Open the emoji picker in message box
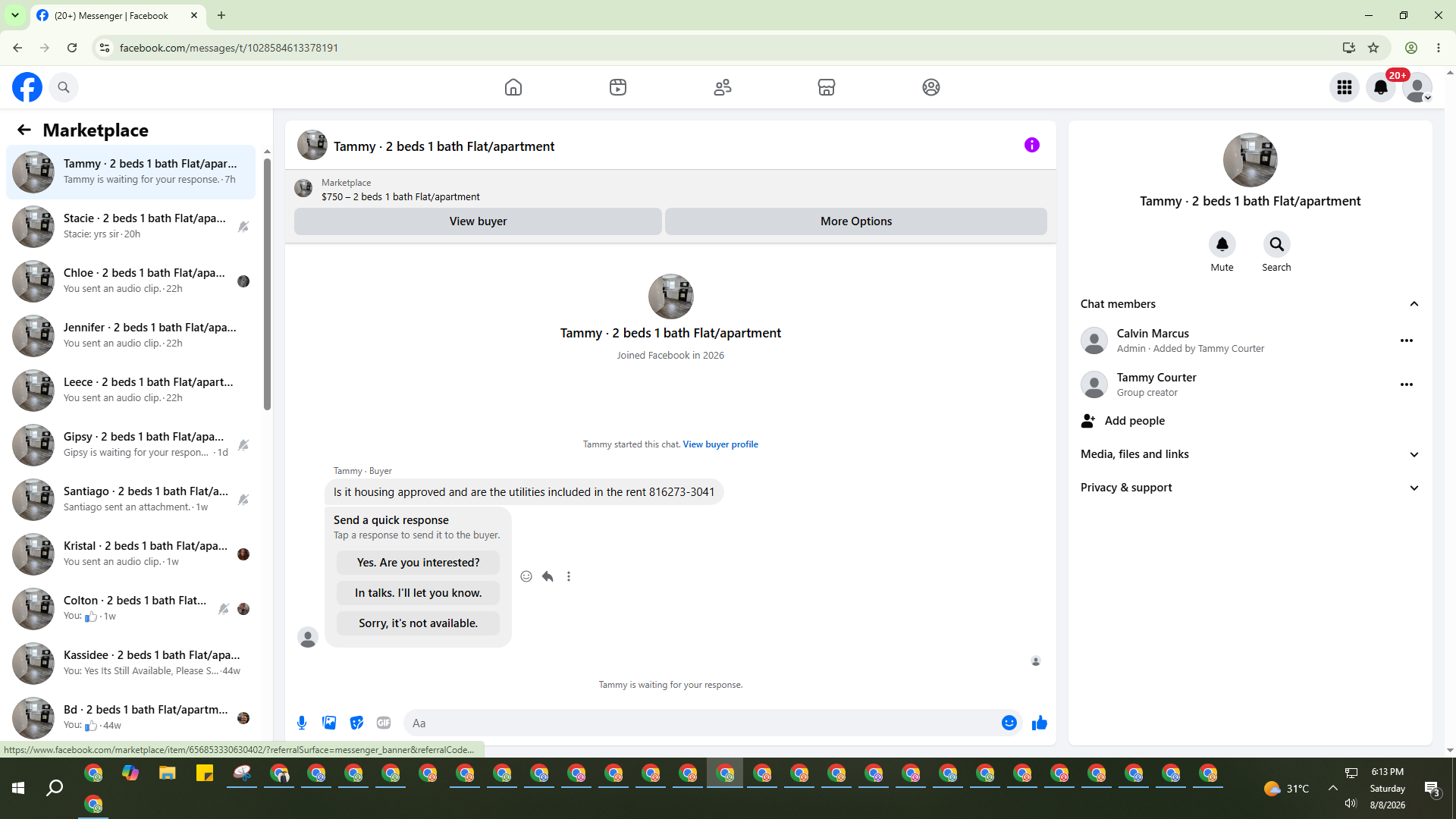1456x819 pixels. [1009, 723]
